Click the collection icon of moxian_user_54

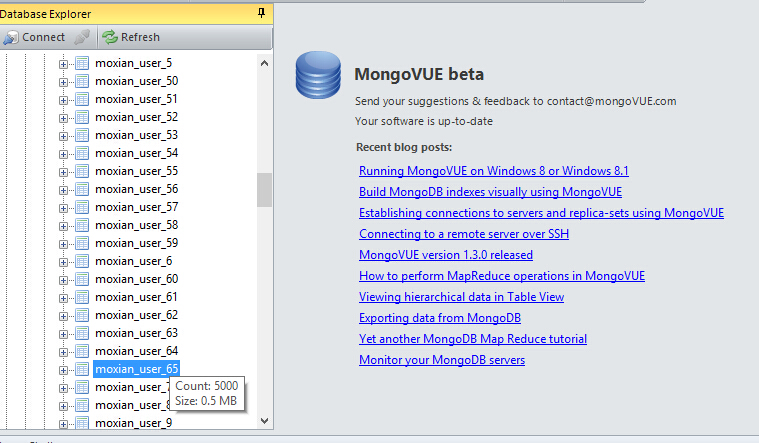tap(82, 153)
